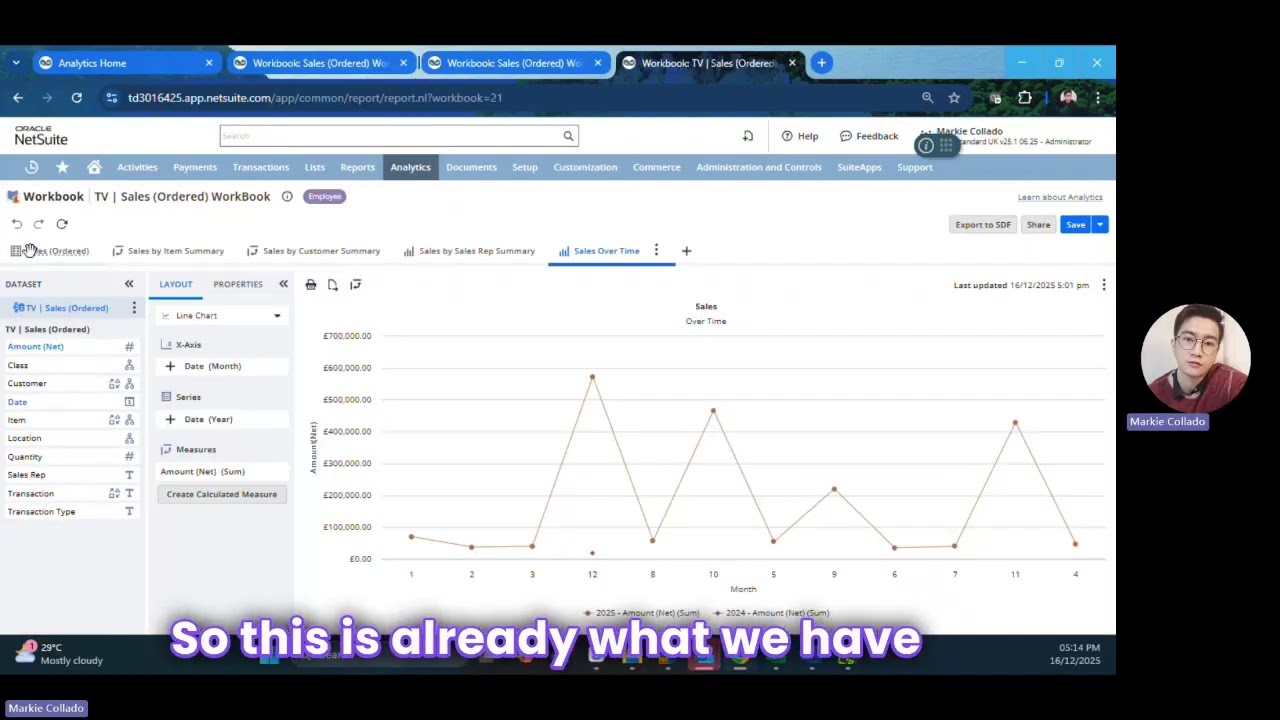Reload the page in the browser
1280x720 pixels.
(x=76, y=98)
